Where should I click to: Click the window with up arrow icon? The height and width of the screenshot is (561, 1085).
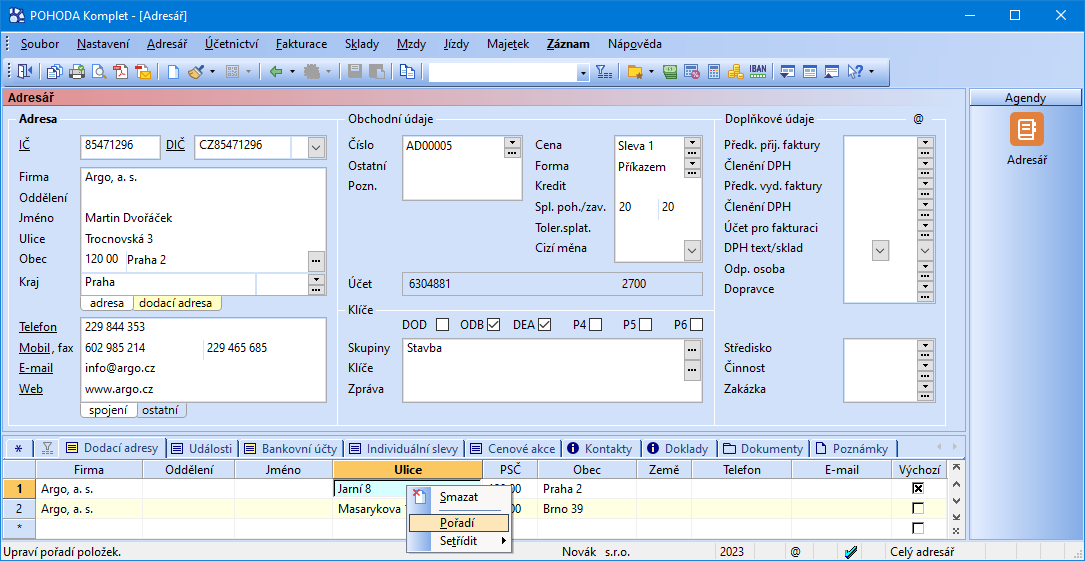(832, 71)
